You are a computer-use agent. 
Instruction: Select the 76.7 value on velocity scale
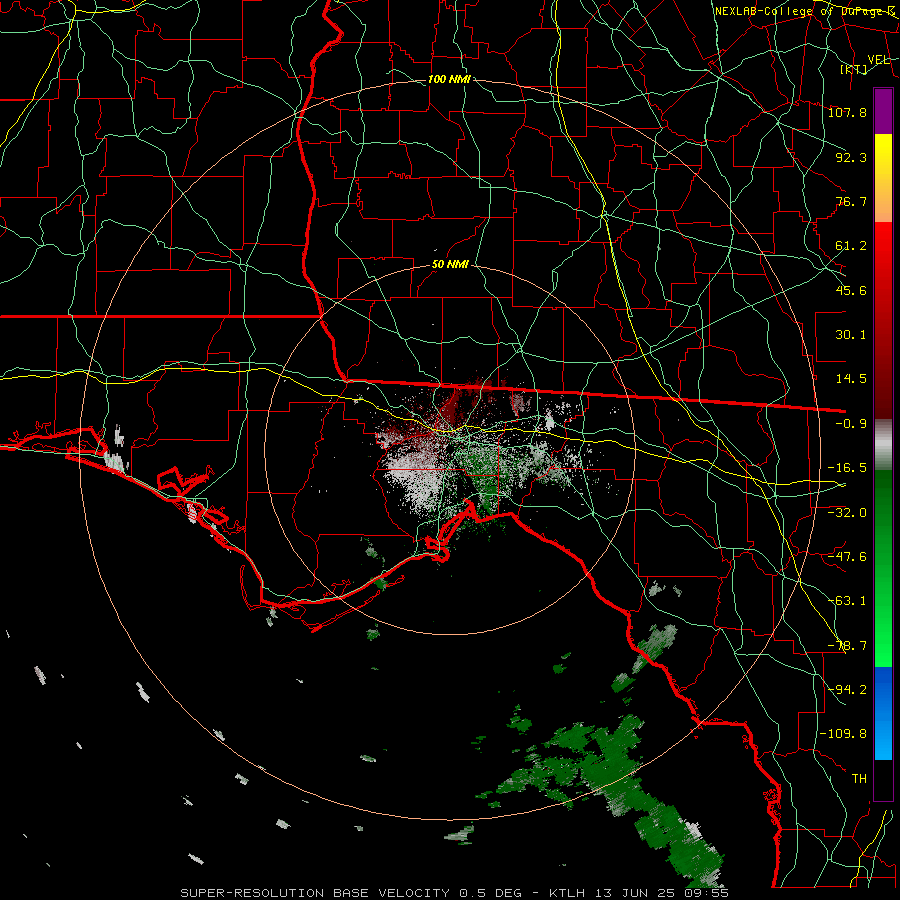click(x=851, y=201)
